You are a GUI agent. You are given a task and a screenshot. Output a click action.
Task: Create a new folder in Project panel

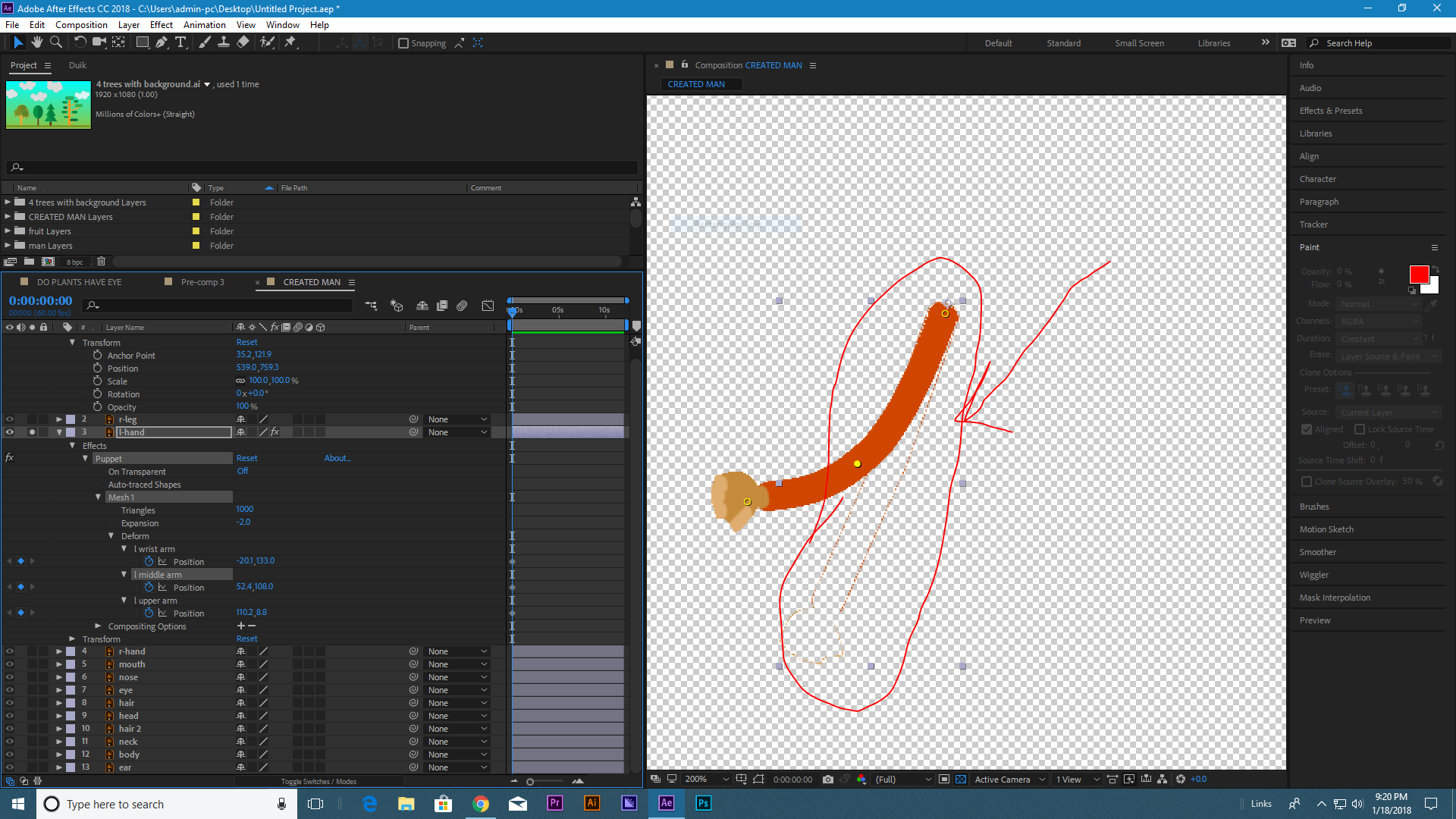[x=29, y=262]
